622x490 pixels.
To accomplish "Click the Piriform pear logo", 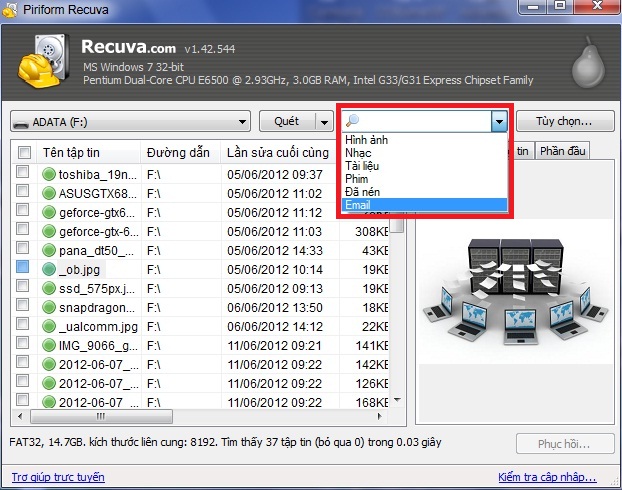I will point(588,63).
